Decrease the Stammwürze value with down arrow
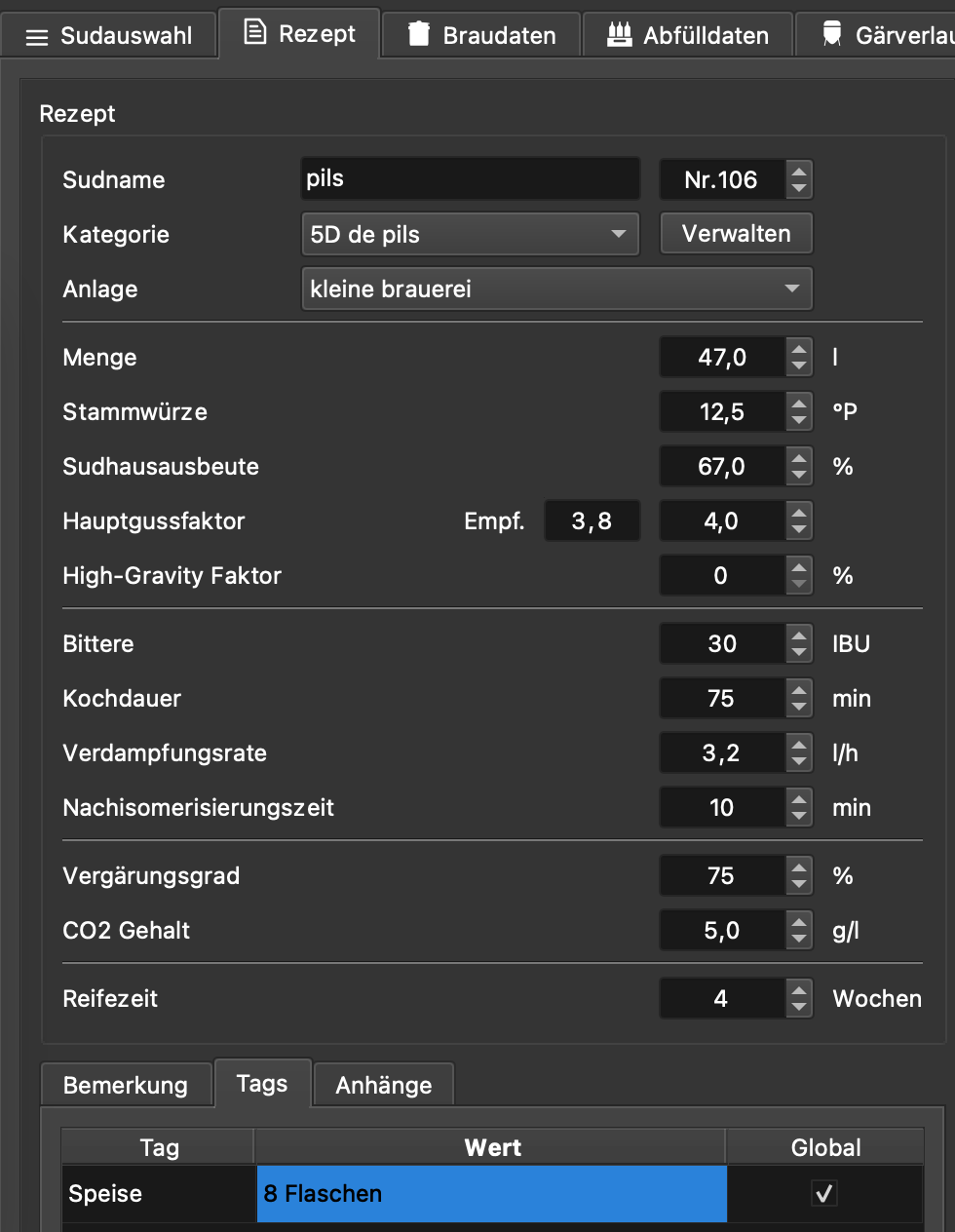Image resolution: width=955 pixels, height=1232 pixels. (x=799, y=421)
